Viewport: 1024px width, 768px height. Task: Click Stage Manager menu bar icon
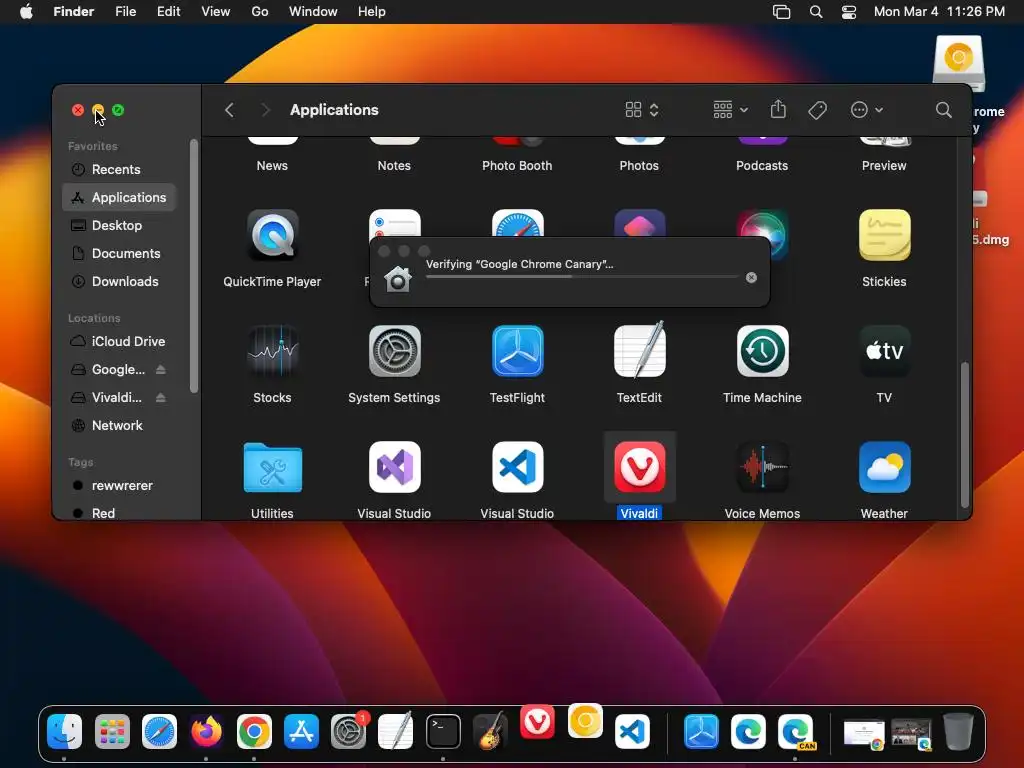pyautogui.click(x=781, y=12)
